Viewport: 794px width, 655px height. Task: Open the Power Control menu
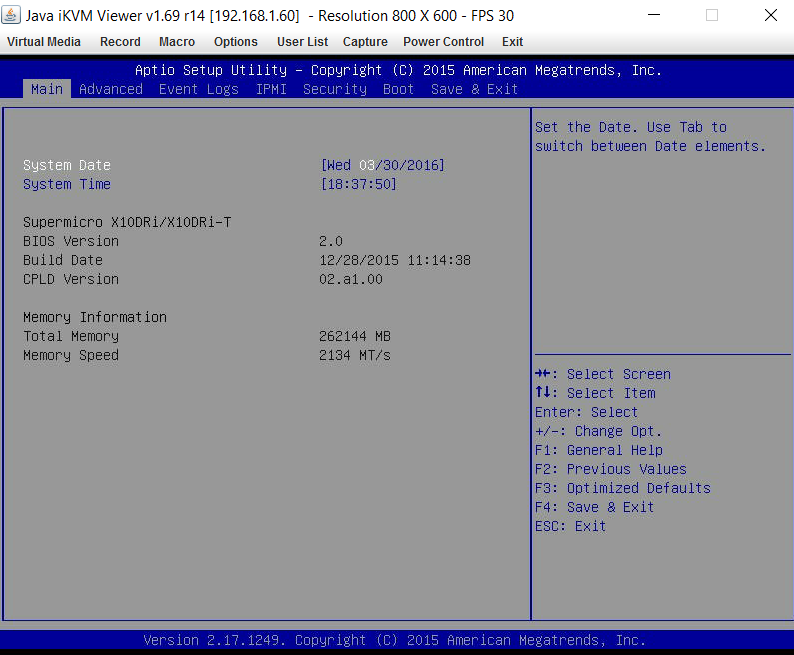[x=443, y=42]
